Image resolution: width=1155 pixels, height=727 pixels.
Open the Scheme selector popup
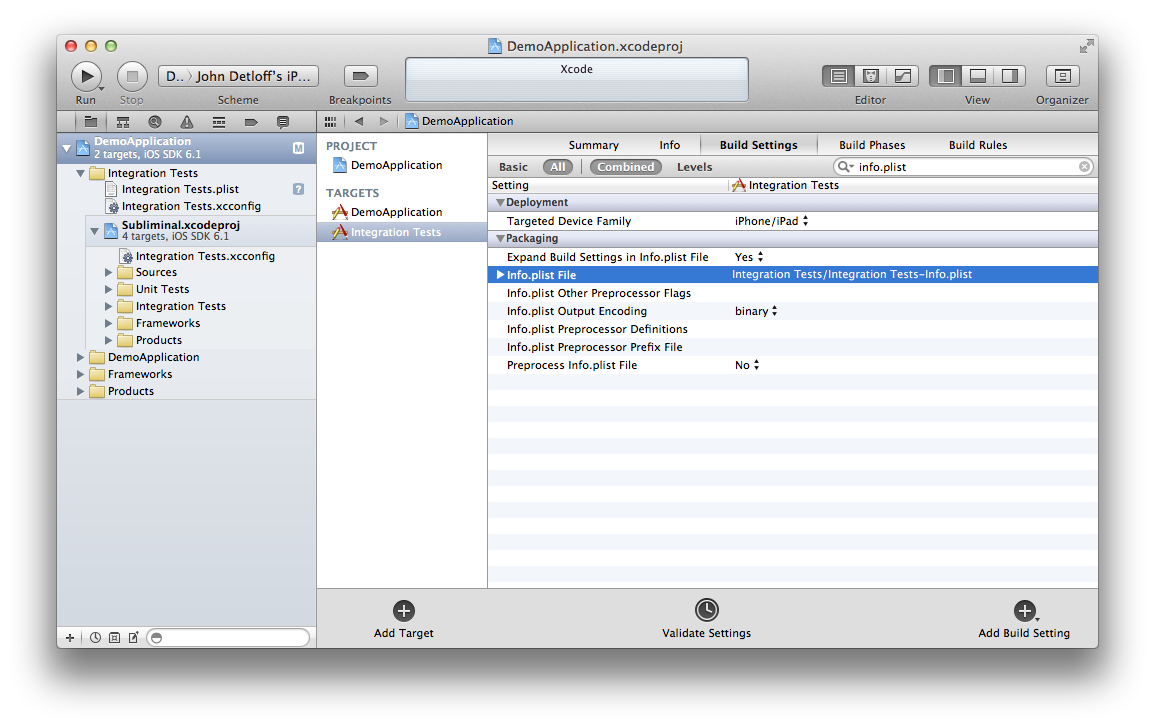pyautogui.click(x=238, y=76)
